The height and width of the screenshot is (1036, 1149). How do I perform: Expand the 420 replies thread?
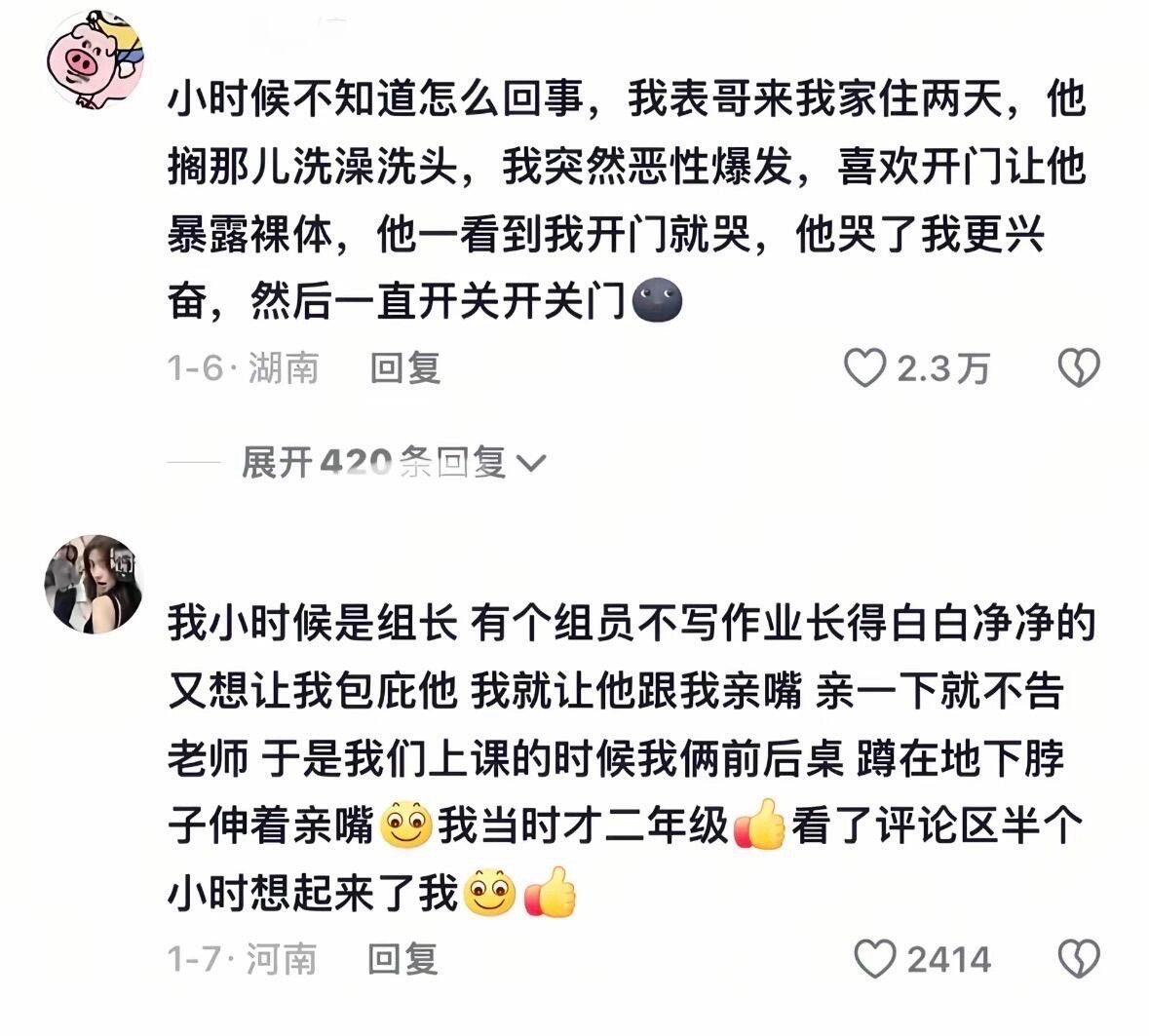pos(394,463)
